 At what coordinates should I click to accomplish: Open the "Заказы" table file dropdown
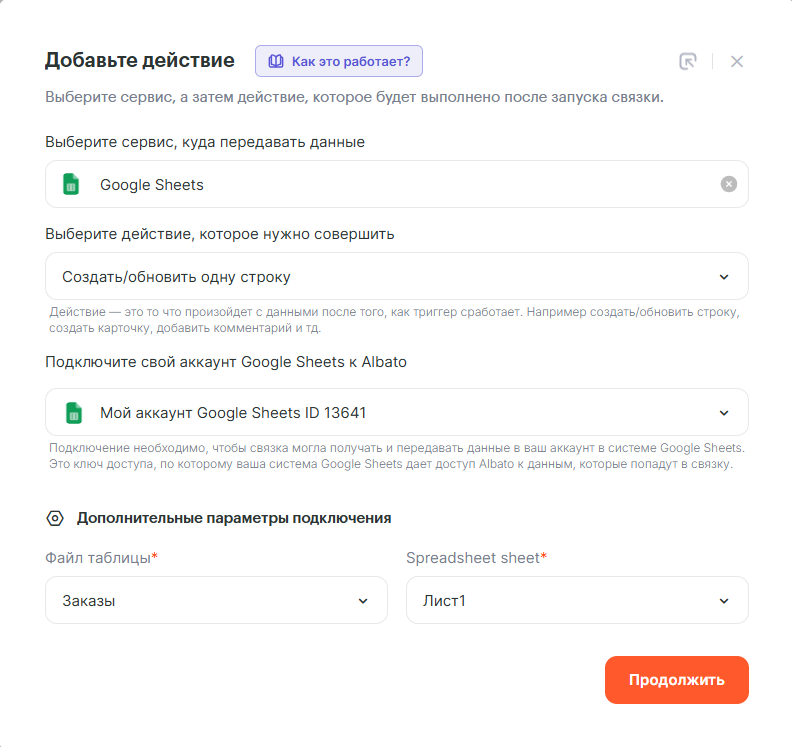(200, 600)
